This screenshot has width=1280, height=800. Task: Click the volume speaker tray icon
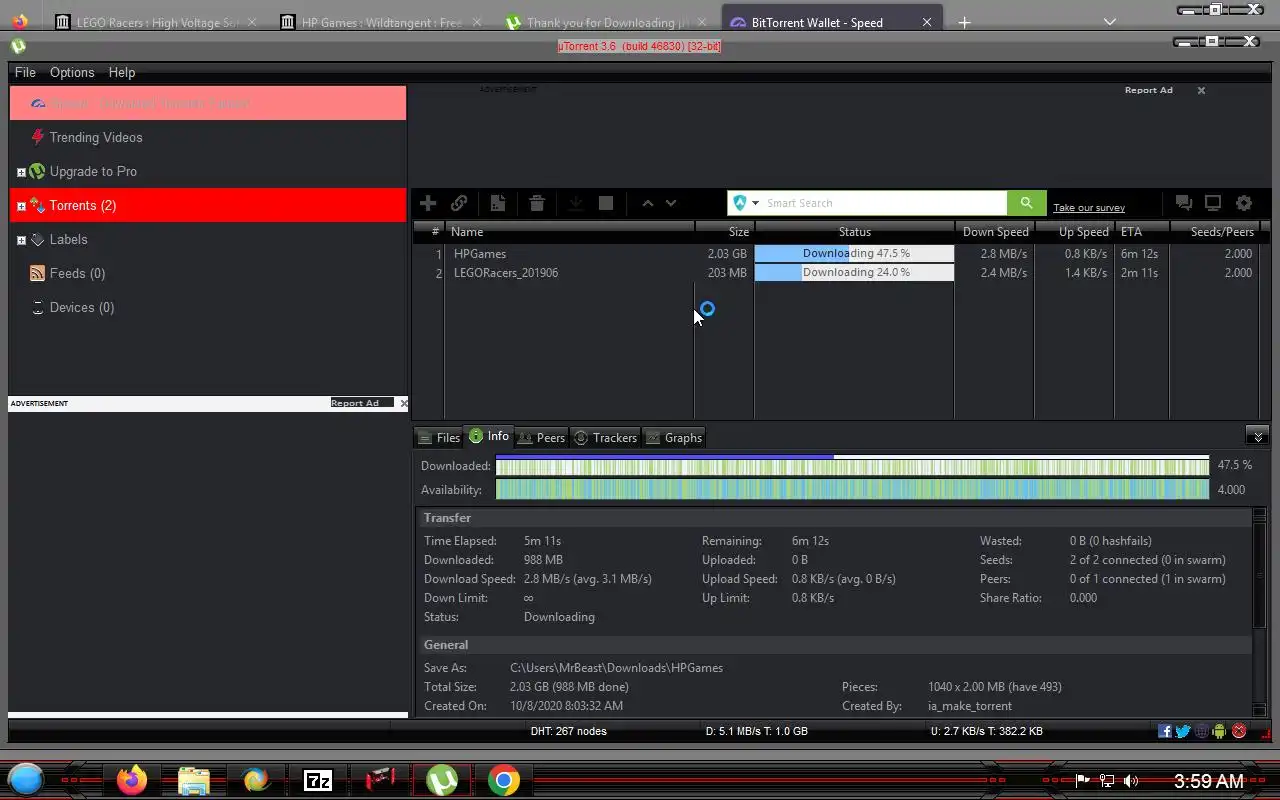(x=1131, y=781)
